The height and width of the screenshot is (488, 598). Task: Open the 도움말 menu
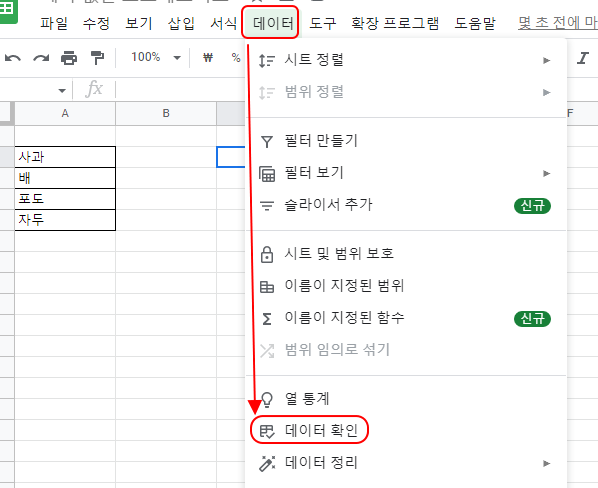click(475, 23)
